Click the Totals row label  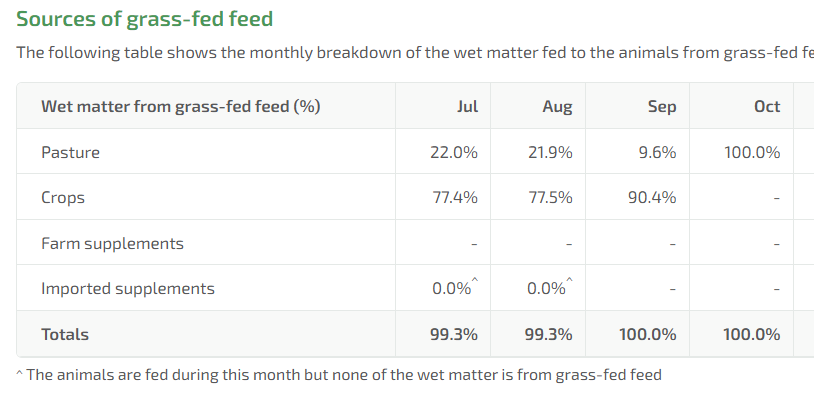65,334
